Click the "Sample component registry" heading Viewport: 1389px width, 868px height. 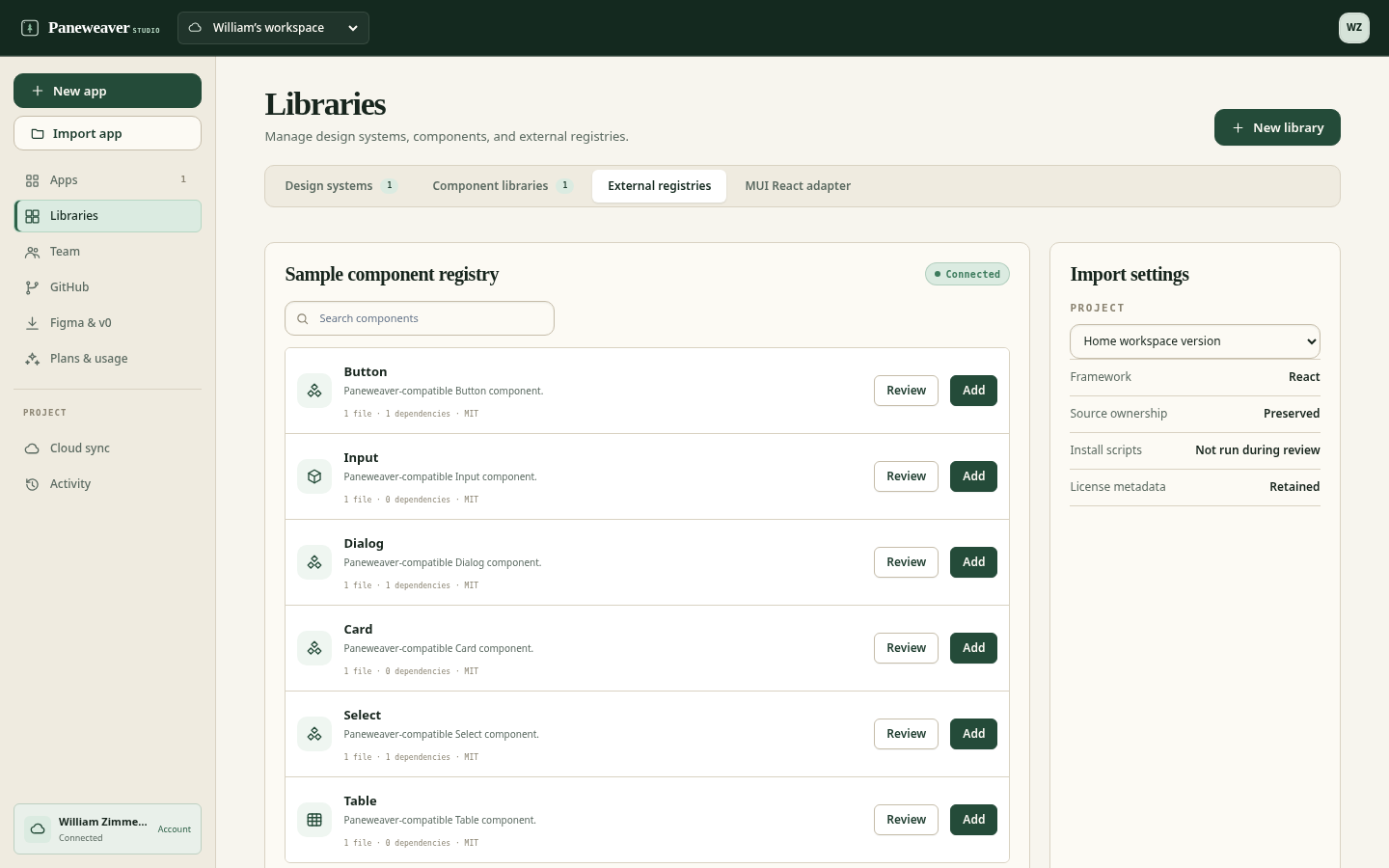(x=392, y=275)
